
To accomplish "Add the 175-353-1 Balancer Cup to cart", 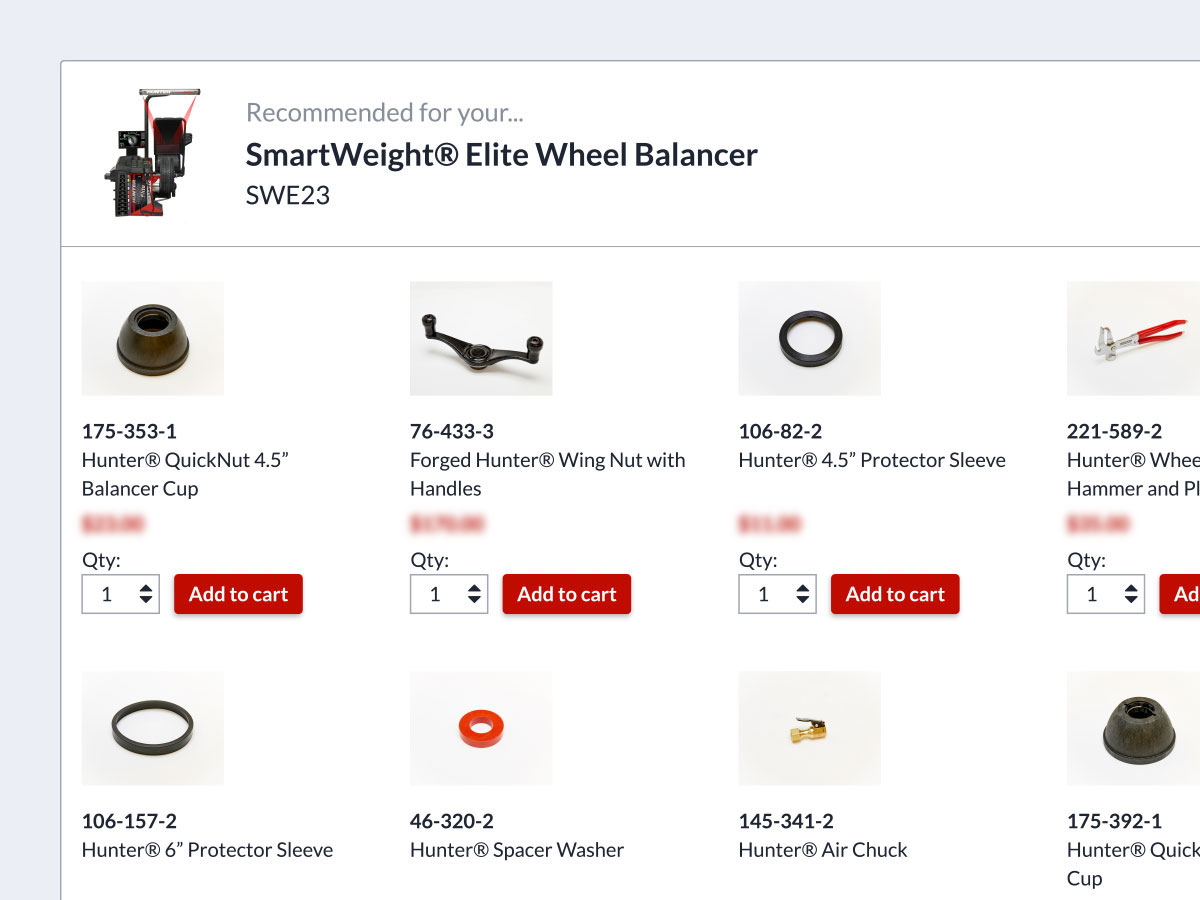I will coord(238,594).
